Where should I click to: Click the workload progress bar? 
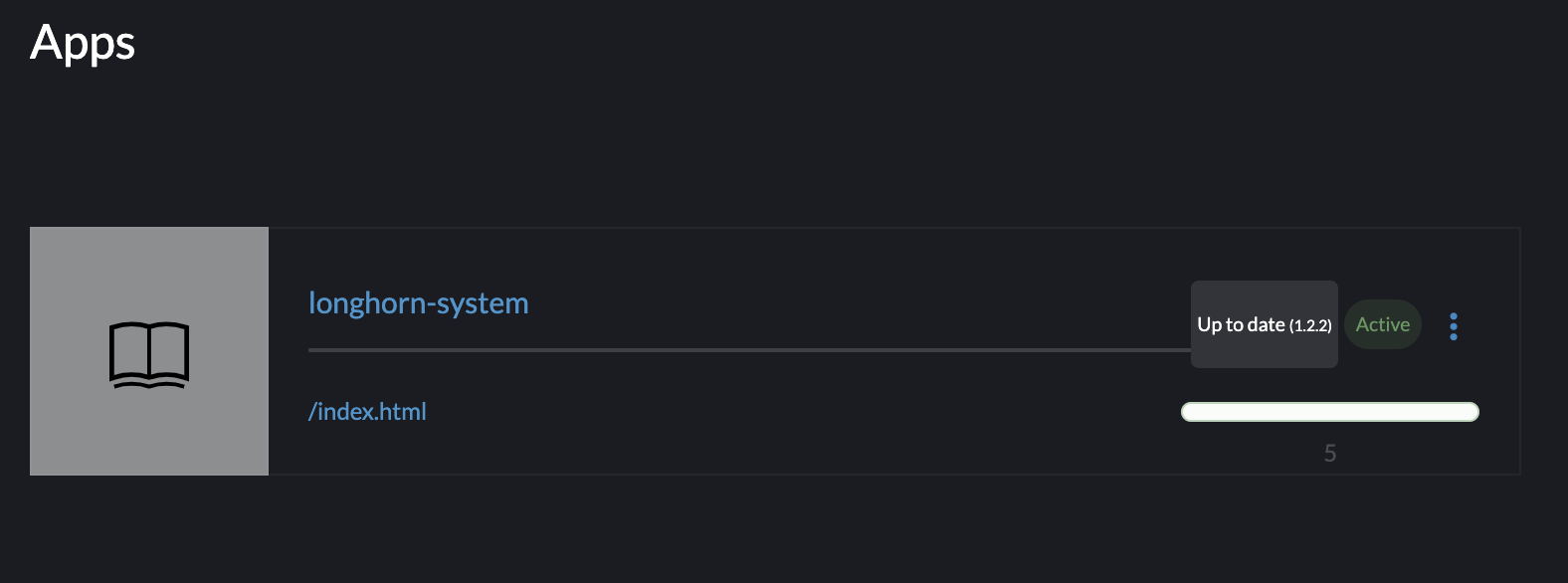1330,412
